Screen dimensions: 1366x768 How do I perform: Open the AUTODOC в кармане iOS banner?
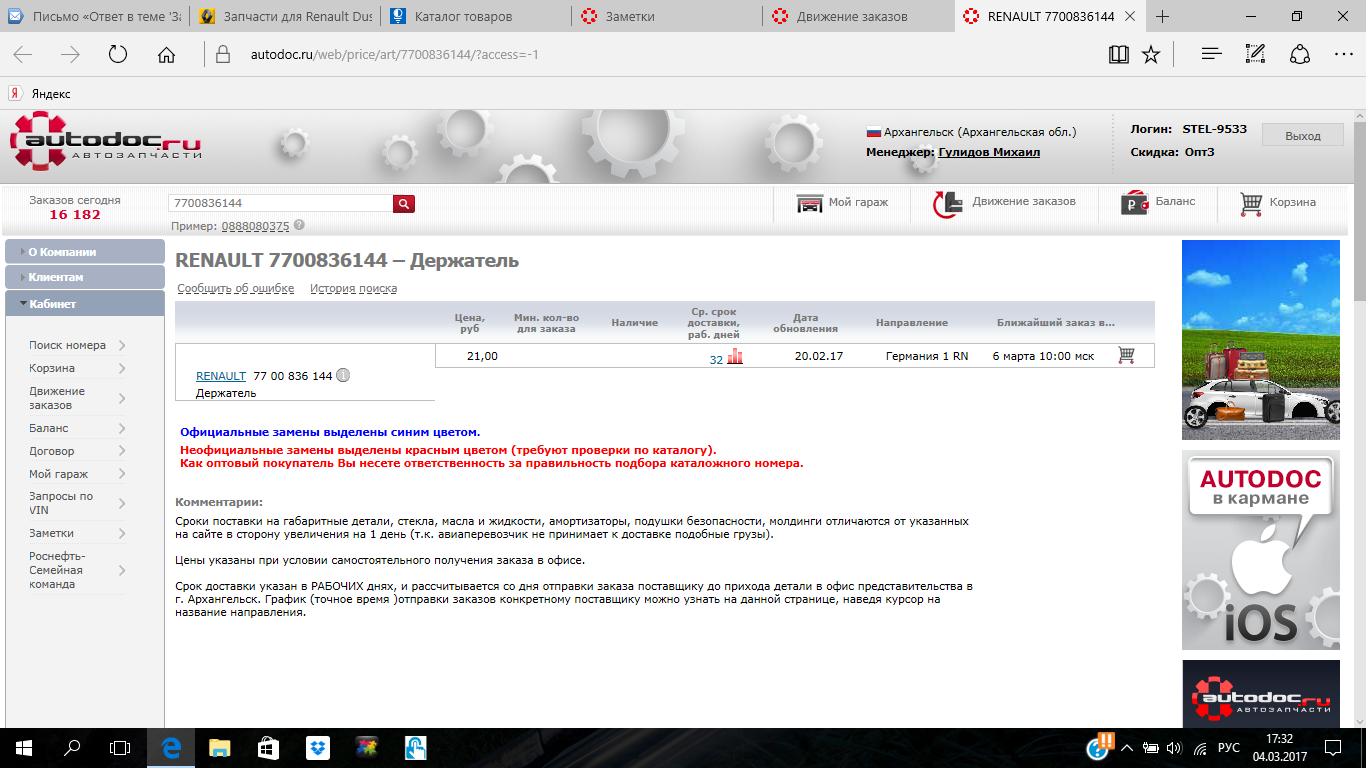pyautogui.click(x=1261, y=550)
